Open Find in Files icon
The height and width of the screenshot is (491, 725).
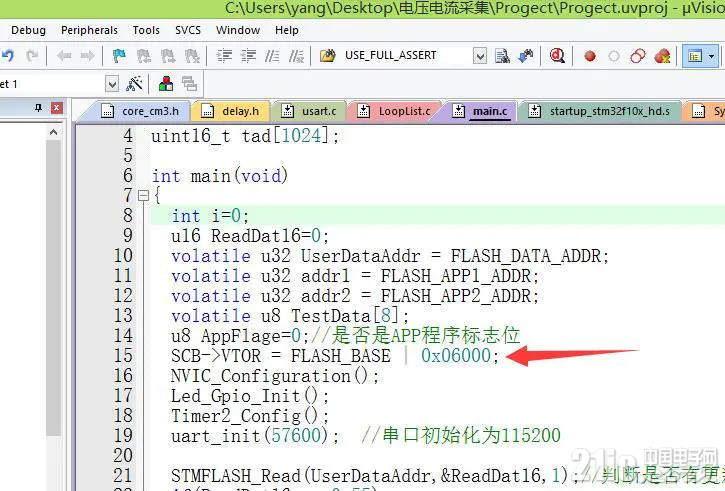pyautogui.click(x=327, y=56)
